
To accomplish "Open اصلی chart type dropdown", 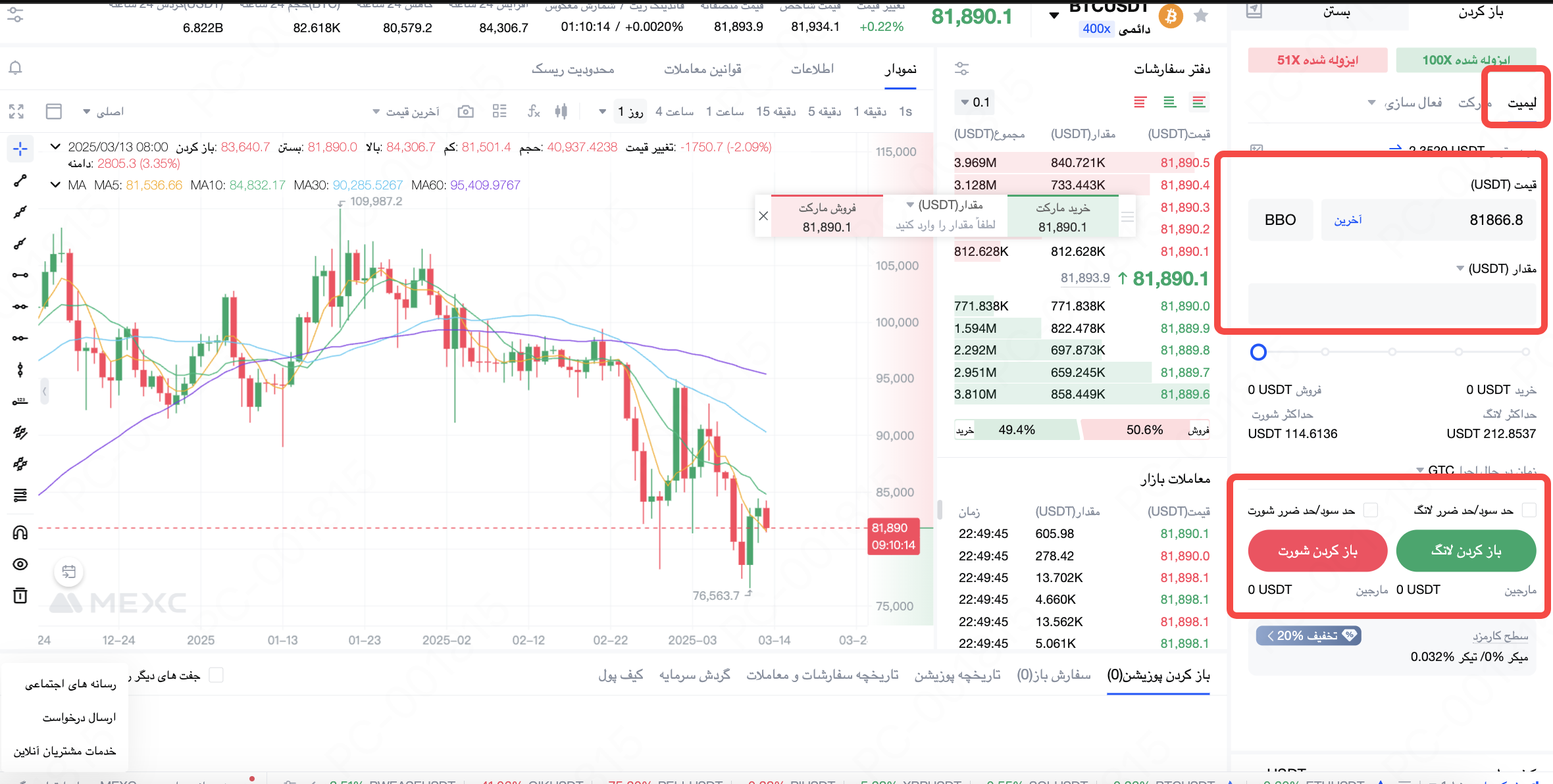I will pos(103,112).
